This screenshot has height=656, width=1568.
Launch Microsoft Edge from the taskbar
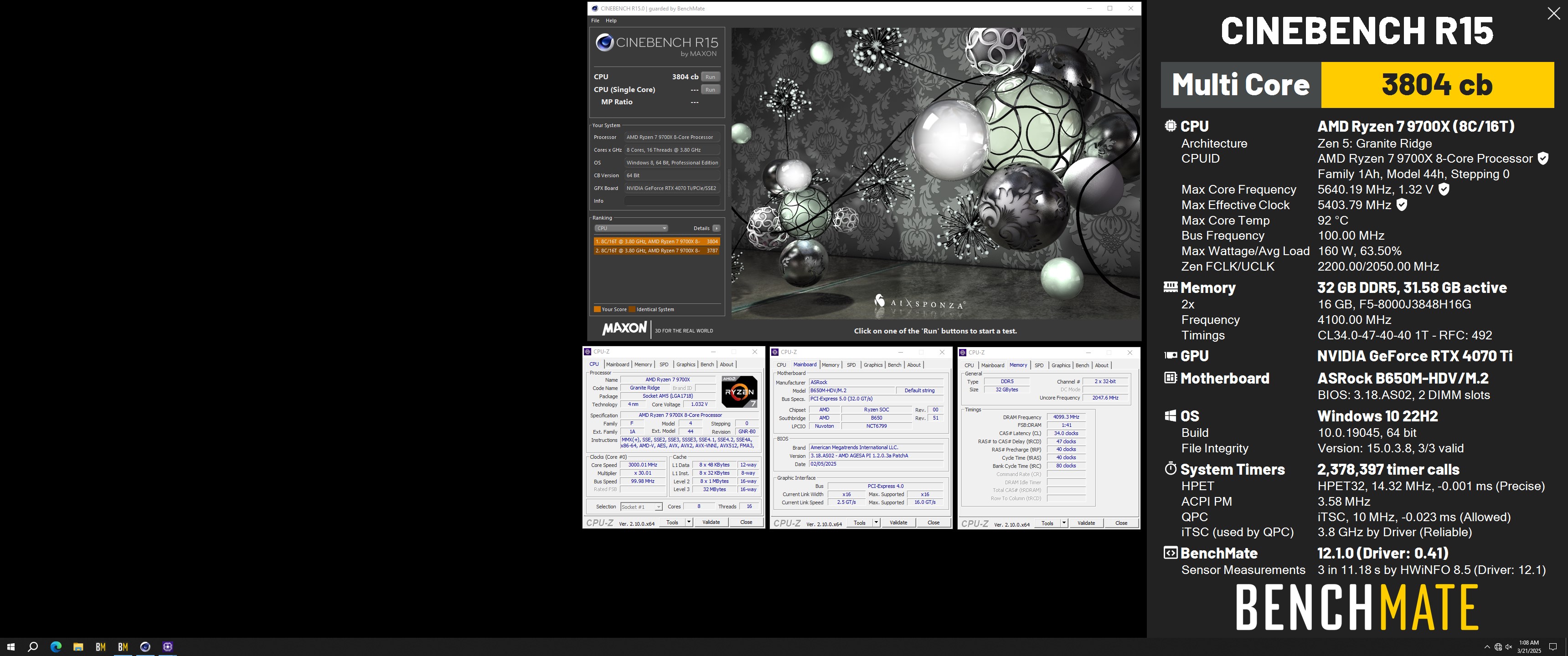[x=56, y=647]
